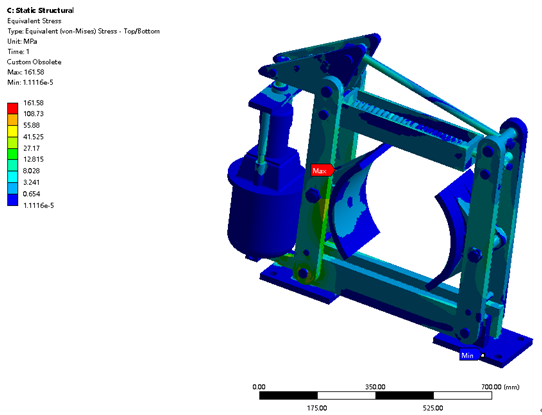Click legend value 12.815
This screenshot has width=542, height=415.
point(33,159)
